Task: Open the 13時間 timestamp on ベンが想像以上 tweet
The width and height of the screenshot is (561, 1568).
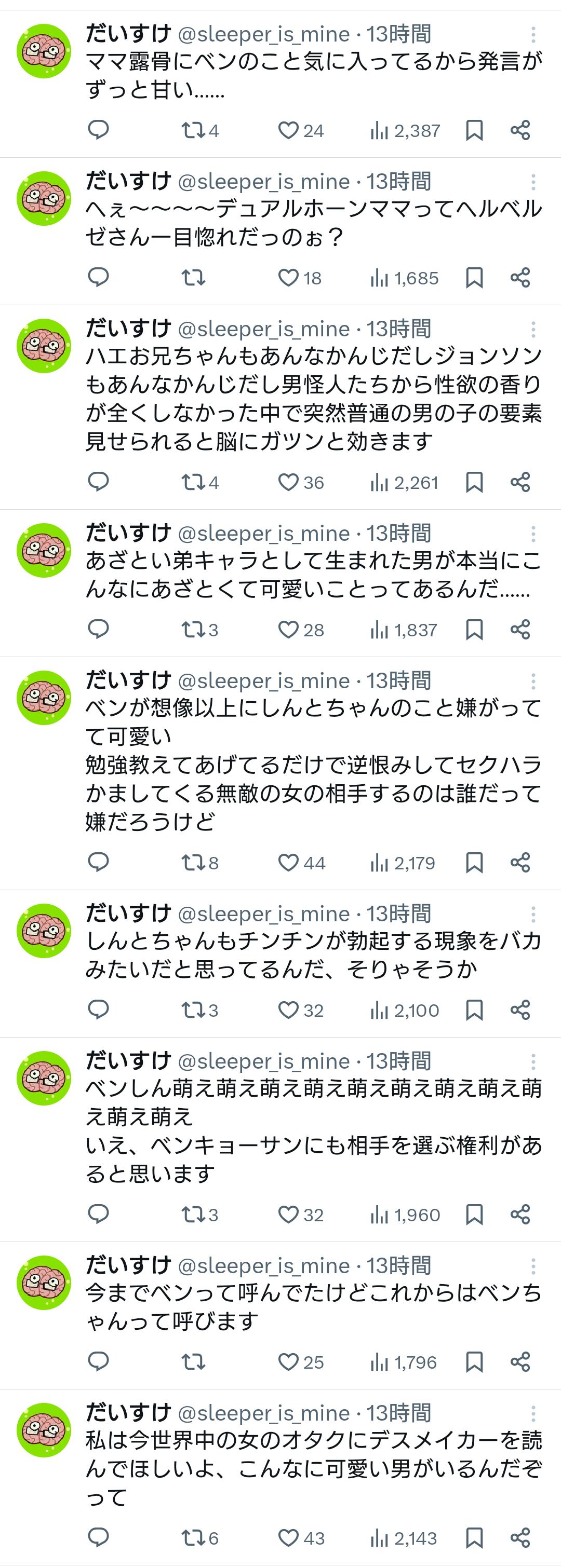Action: coord(398,680)
